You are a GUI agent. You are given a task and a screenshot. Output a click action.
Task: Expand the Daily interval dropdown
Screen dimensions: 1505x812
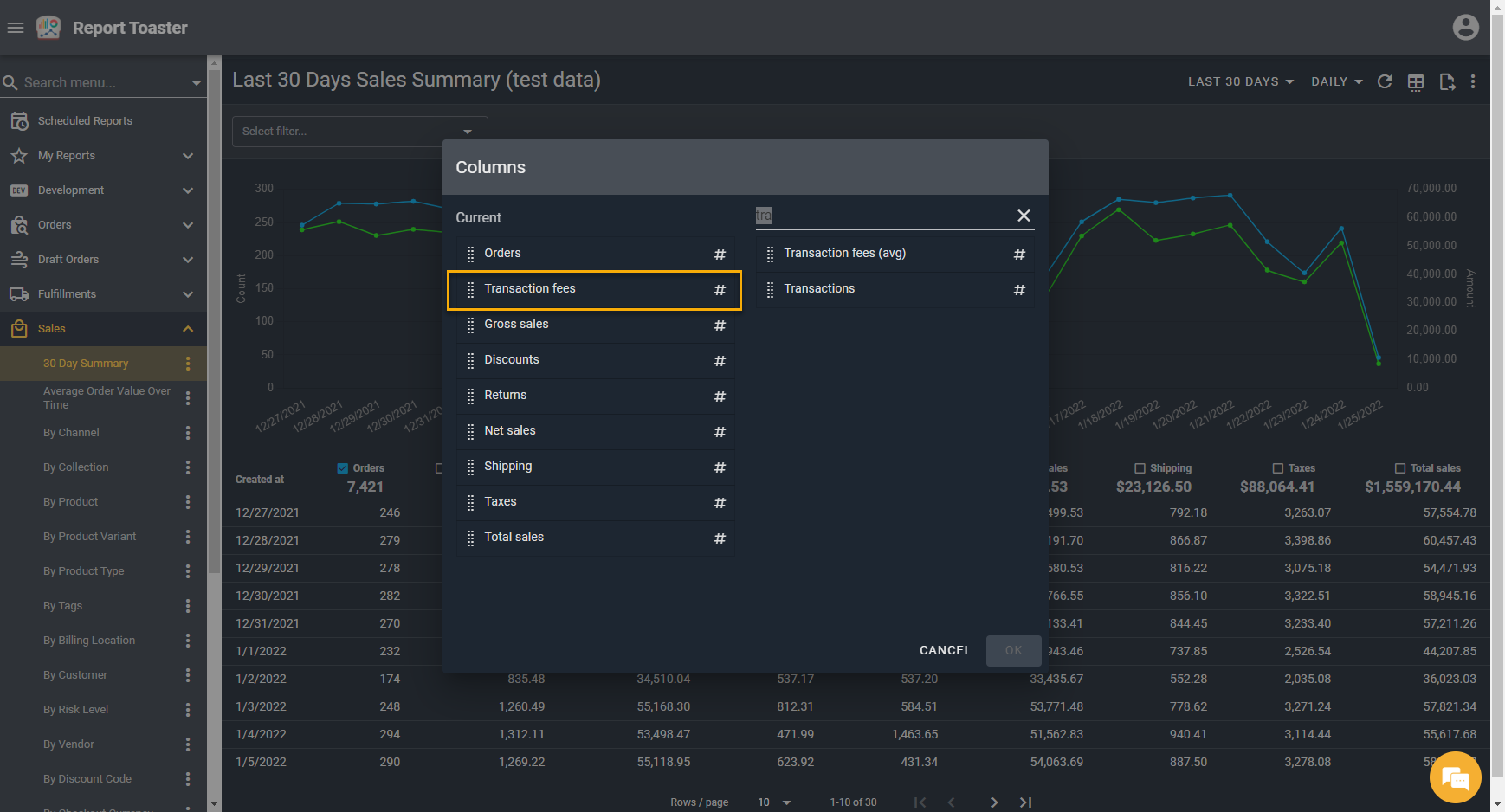pyautogui.click(x=1336, y=81)
